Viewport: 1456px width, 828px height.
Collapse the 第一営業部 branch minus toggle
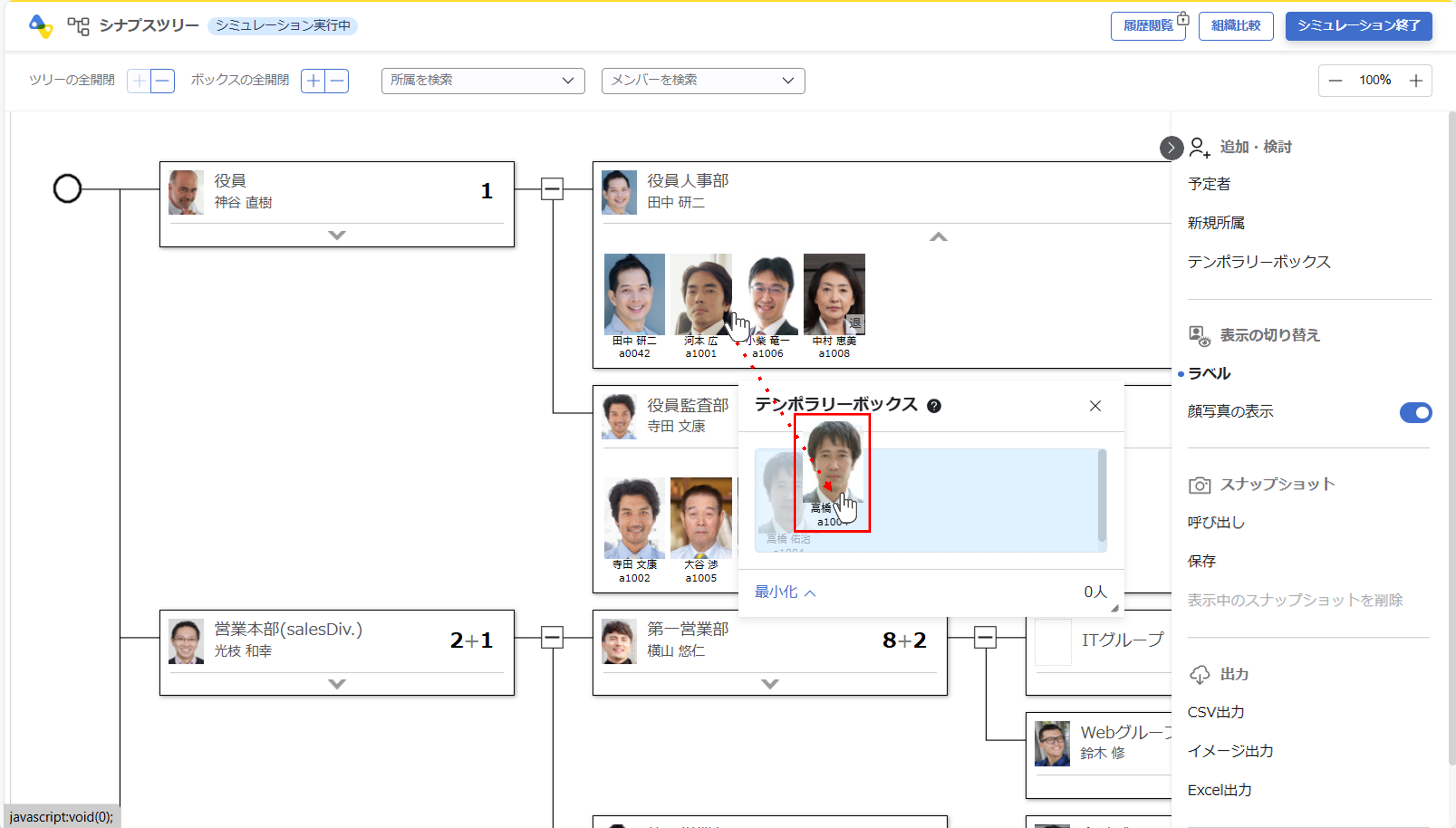985,638
